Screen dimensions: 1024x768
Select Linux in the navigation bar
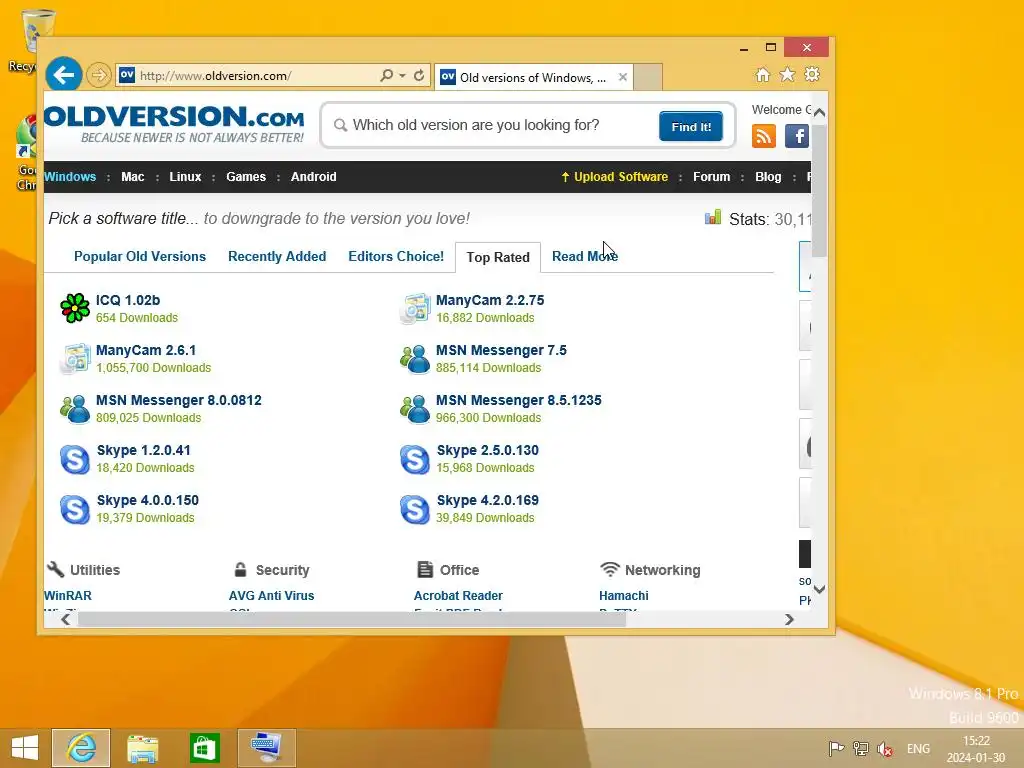click(x=185, y=177)
